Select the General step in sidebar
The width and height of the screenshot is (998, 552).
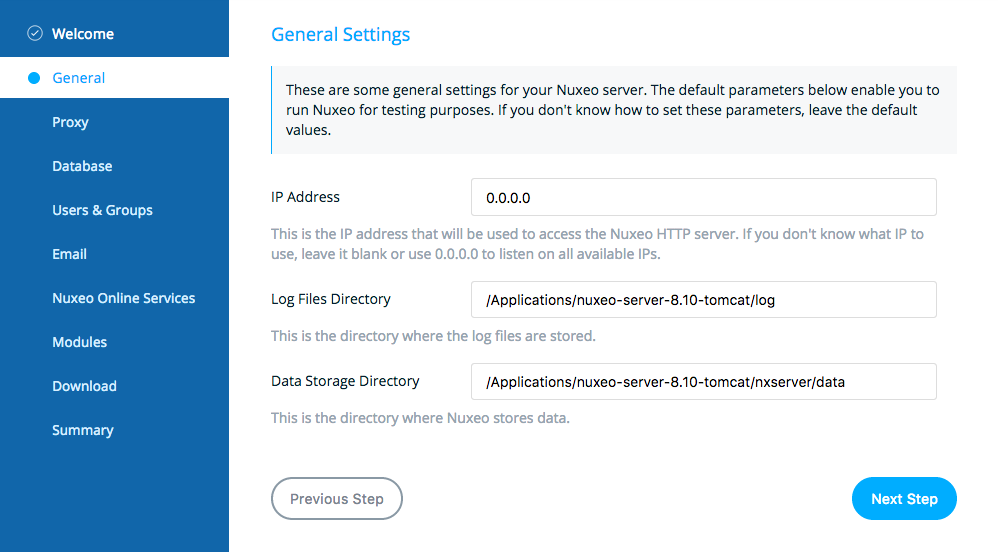point(115,78)
